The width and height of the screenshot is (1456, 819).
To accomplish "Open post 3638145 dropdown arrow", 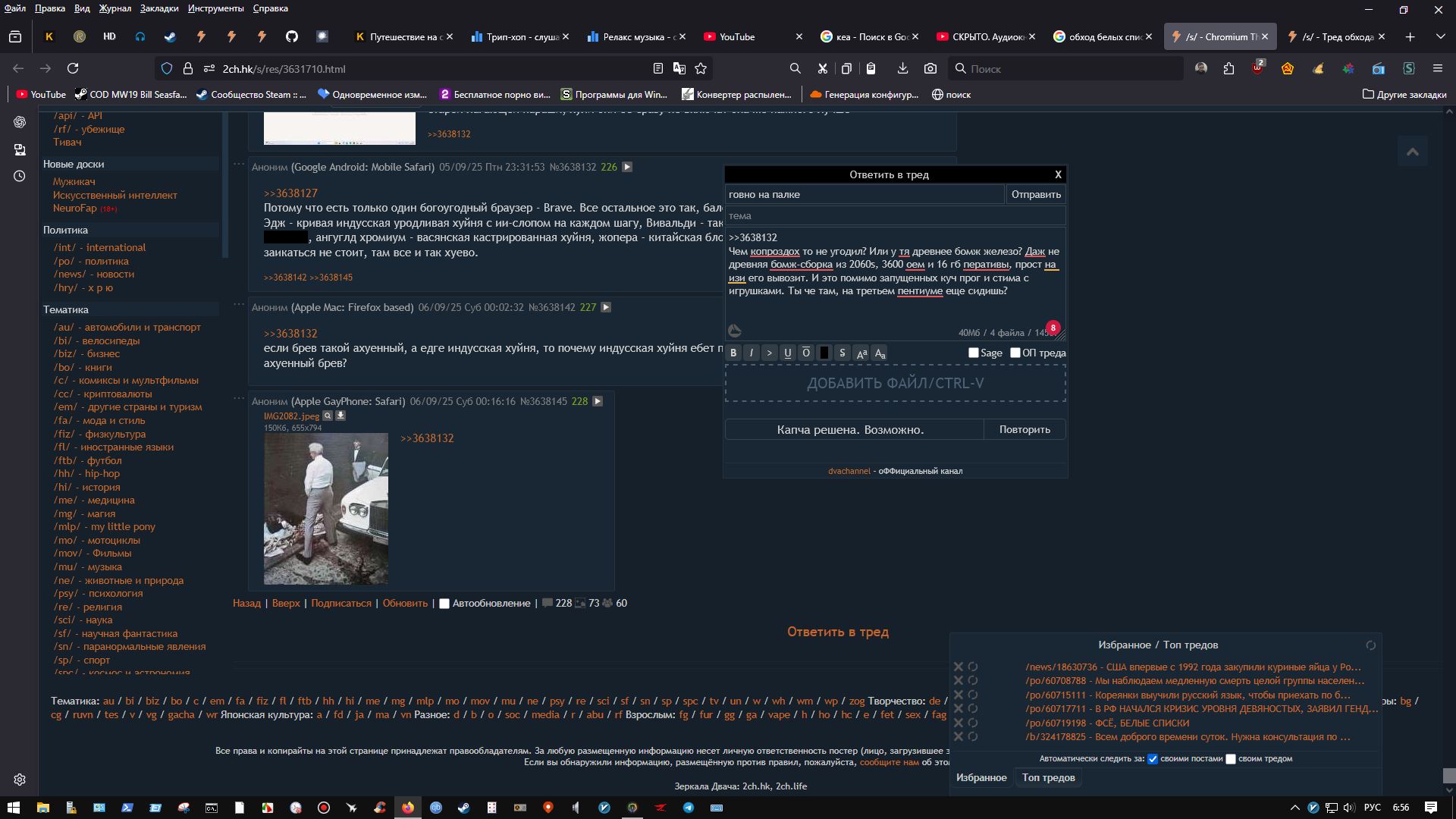I will click(598, 401).
